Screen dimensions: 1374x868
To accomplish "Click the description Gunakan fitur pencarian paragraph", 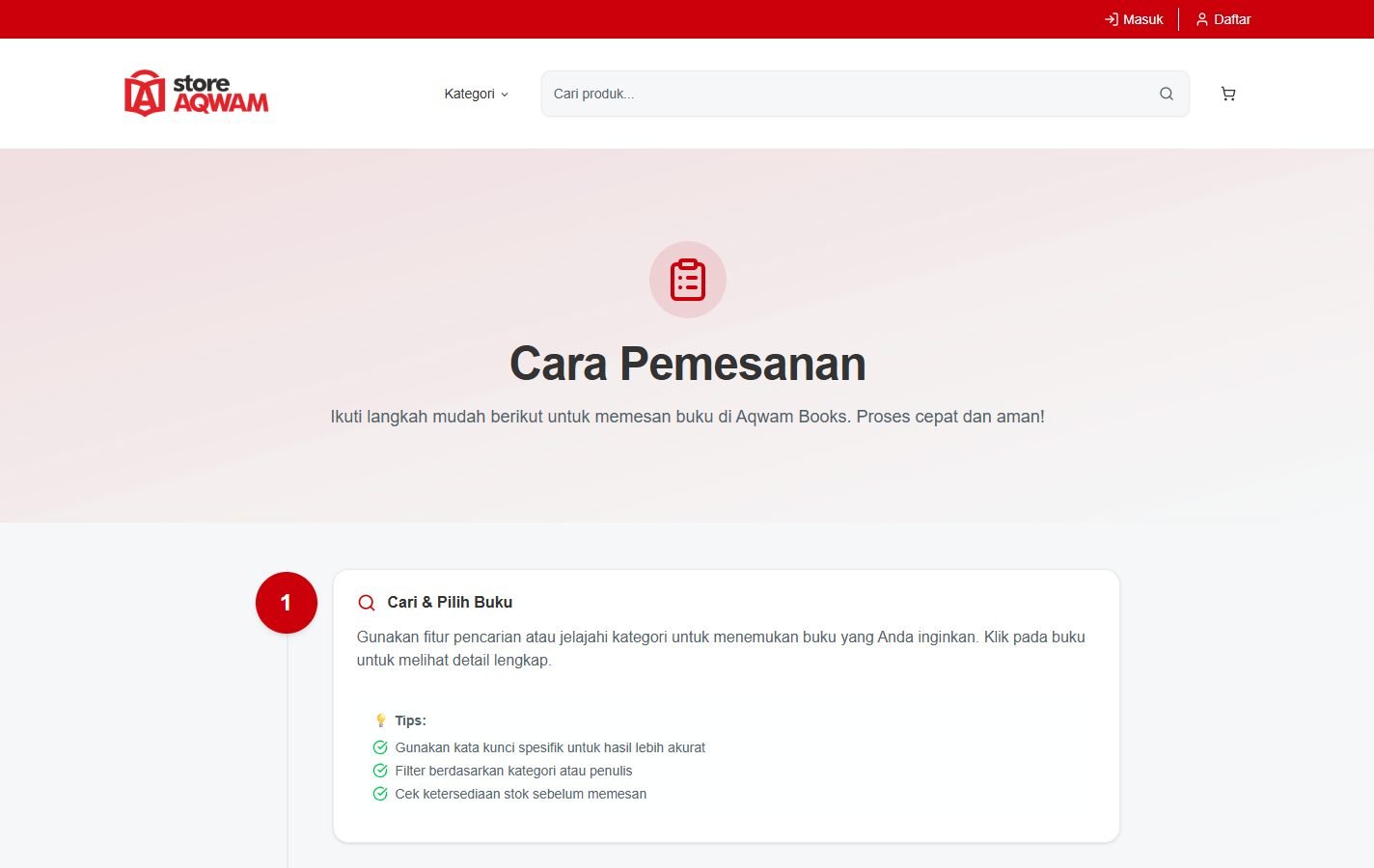I will 721,648.
